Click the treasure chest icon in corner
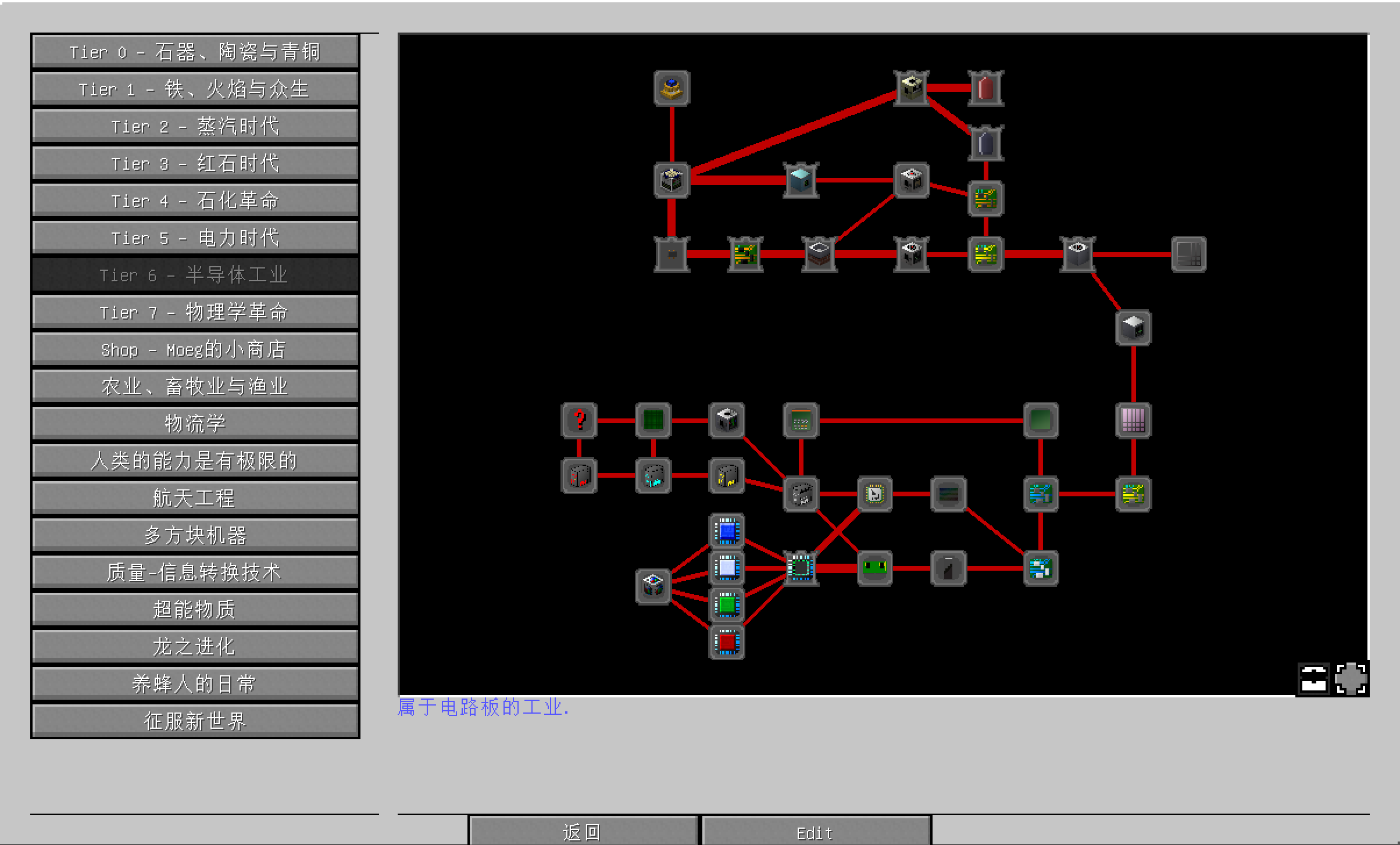This screenshot has width=1400, height=845. [1314, 679]
